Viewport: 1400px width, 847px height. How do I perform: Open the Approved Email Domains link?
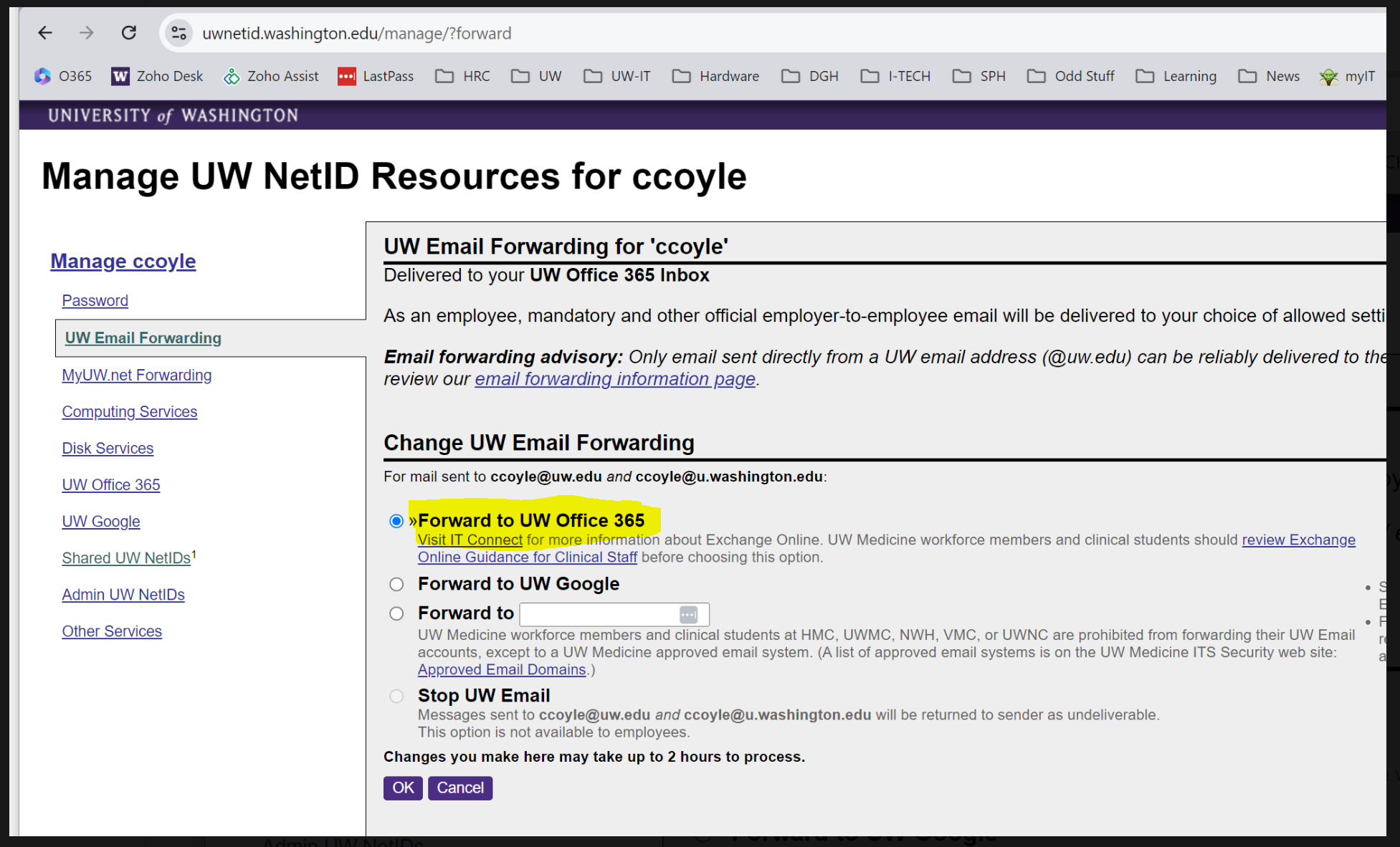502,670
